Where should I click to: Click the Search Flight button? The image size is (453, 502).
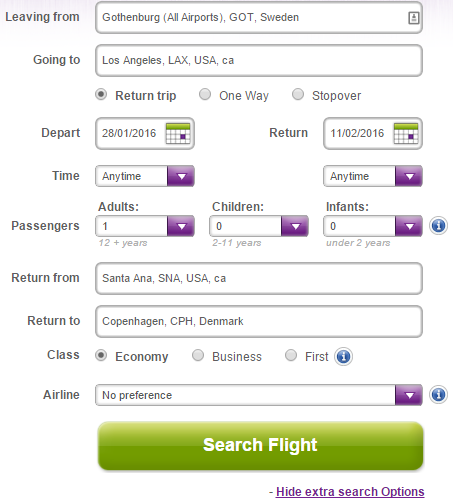(261, 446)
